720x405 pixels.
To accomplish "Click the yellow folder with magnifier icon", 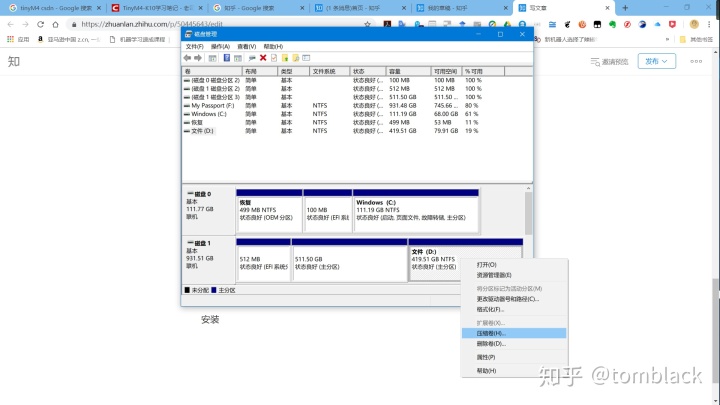I will pyautogui.click(x=296, y=58).
